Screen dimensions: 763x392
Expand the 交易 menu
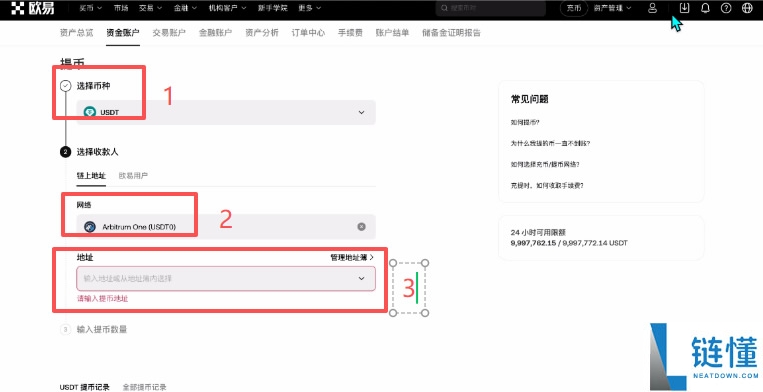150,8
